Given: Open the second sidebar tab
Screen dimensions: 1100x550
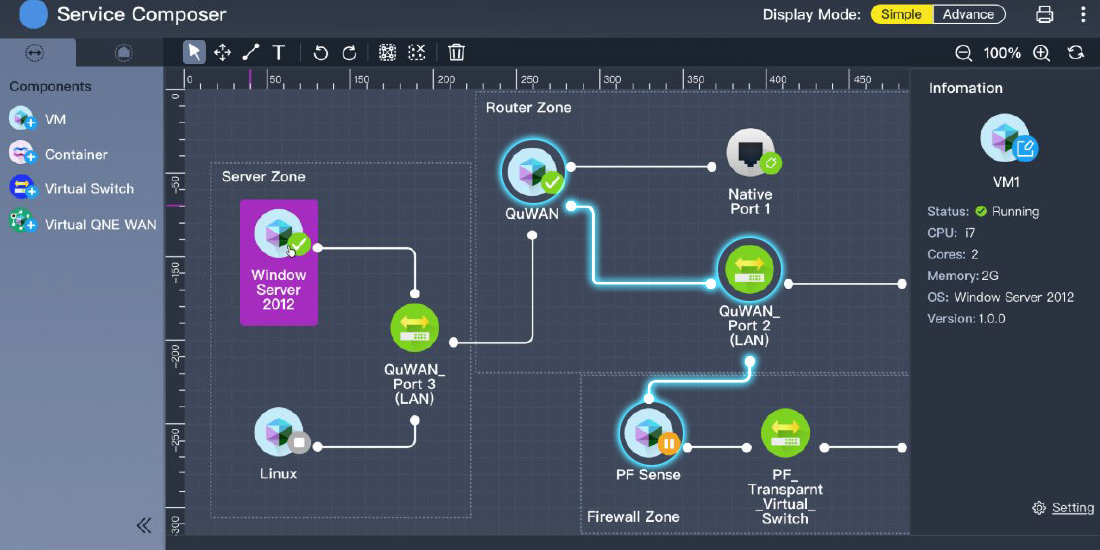Looking at the screenshot, I should [x=123, y=52].
